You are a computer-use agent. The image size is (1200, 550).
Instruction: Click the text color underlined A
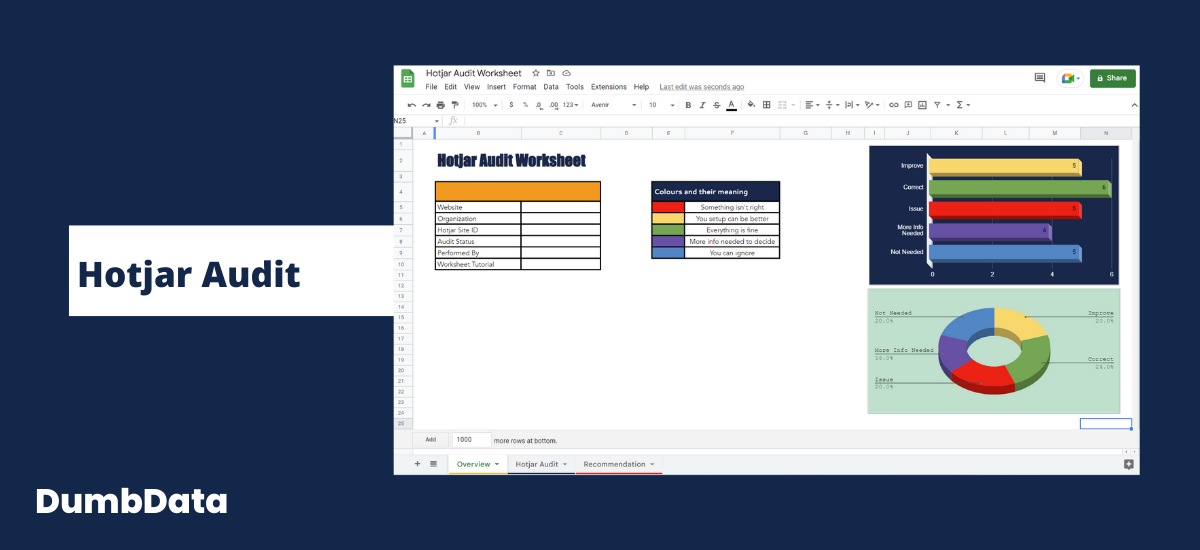point(731,105)
